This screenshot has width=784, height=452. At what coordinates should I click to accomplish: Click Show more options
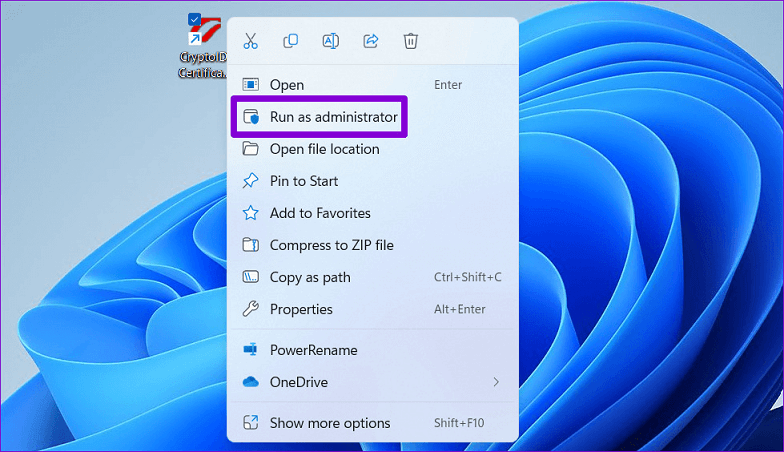pos(330,423)
